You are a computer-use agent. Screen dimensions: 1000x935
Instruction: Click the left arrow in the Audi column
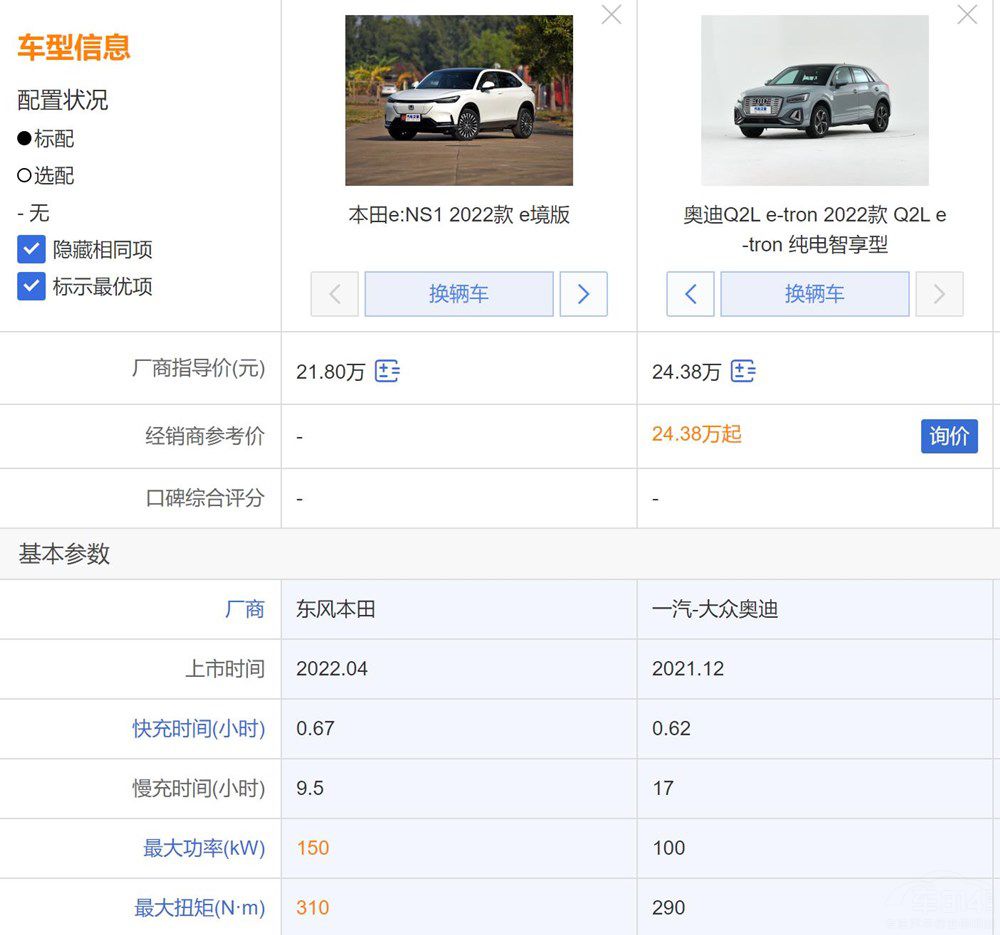tap(690, 294)
